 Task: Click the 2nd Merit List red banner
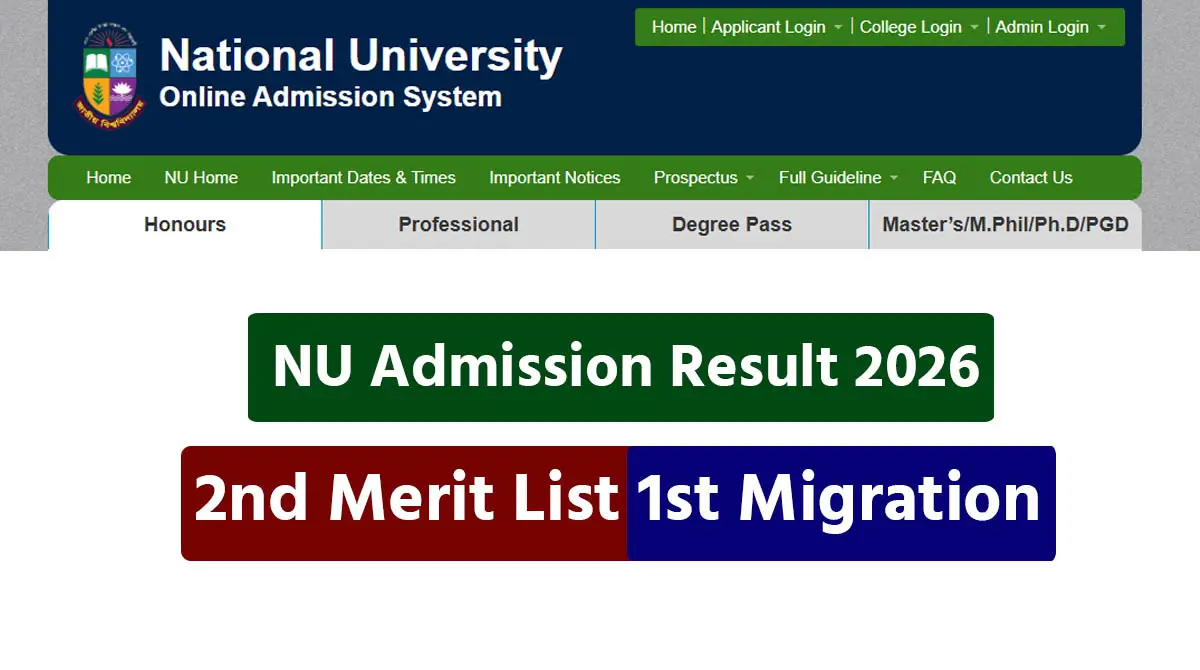pos(404,503)
